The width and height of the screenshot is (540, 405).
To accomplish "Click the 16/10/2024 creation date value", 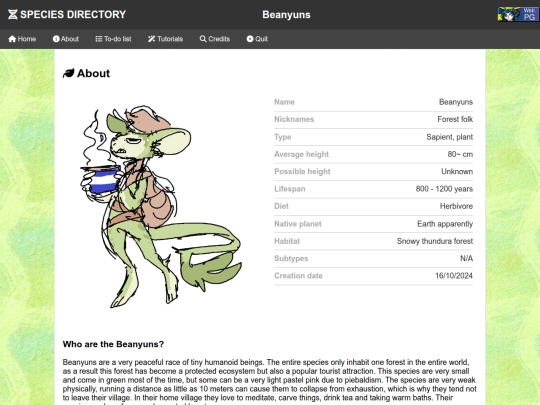I will tap(454, 276).
